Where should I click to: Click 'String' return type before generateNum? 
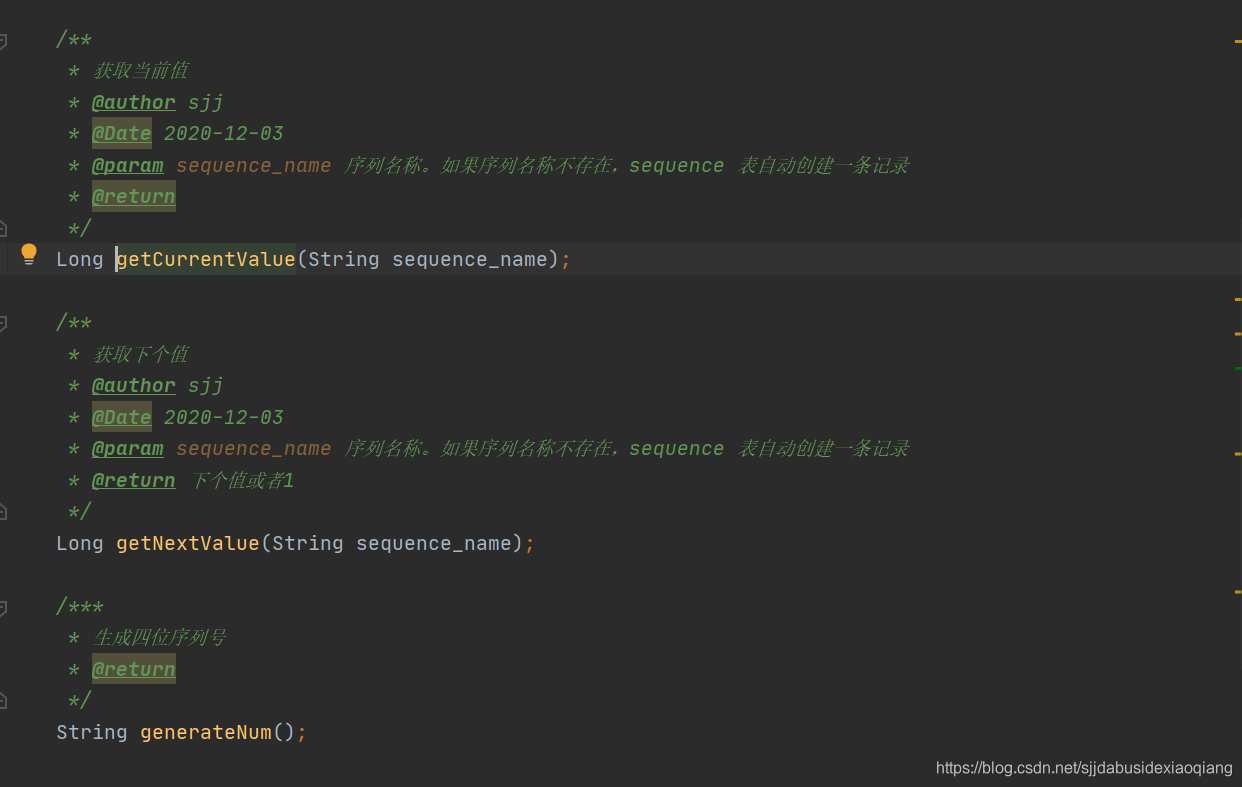click(x=92, y=732)
